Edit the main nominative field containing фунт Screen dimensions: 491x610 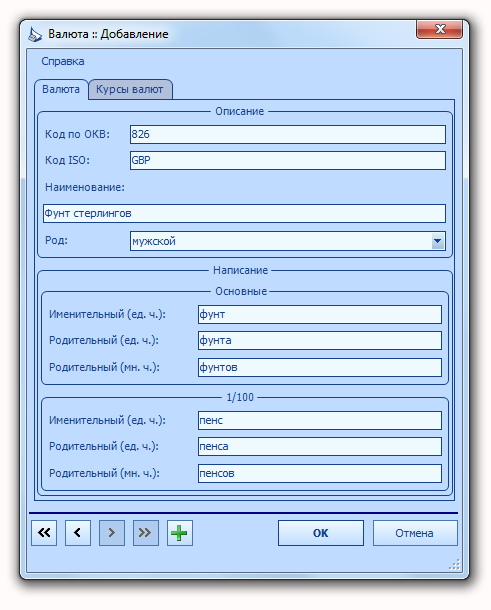tap(320, 314)
